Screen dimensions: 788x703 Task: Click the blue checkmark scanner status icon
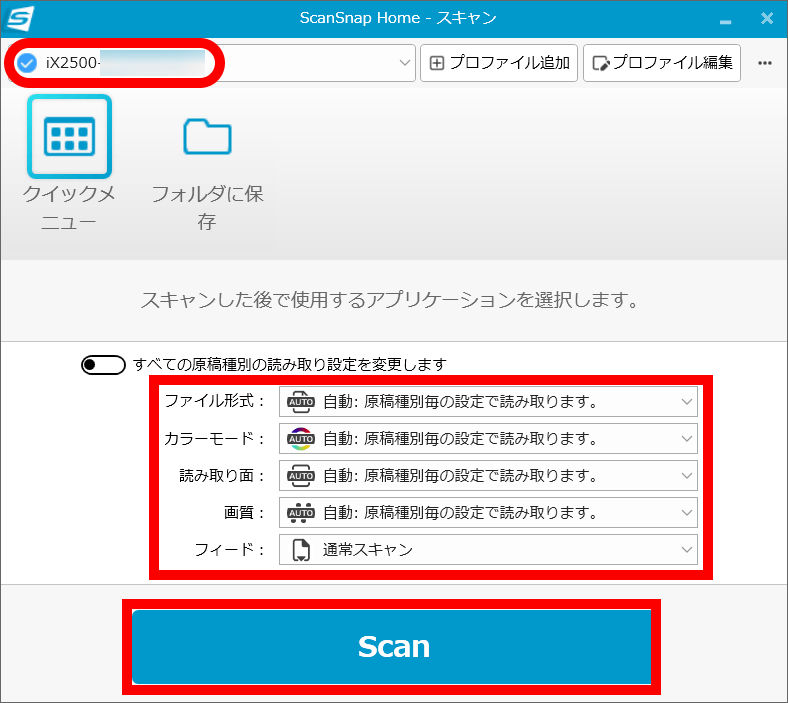27,63
